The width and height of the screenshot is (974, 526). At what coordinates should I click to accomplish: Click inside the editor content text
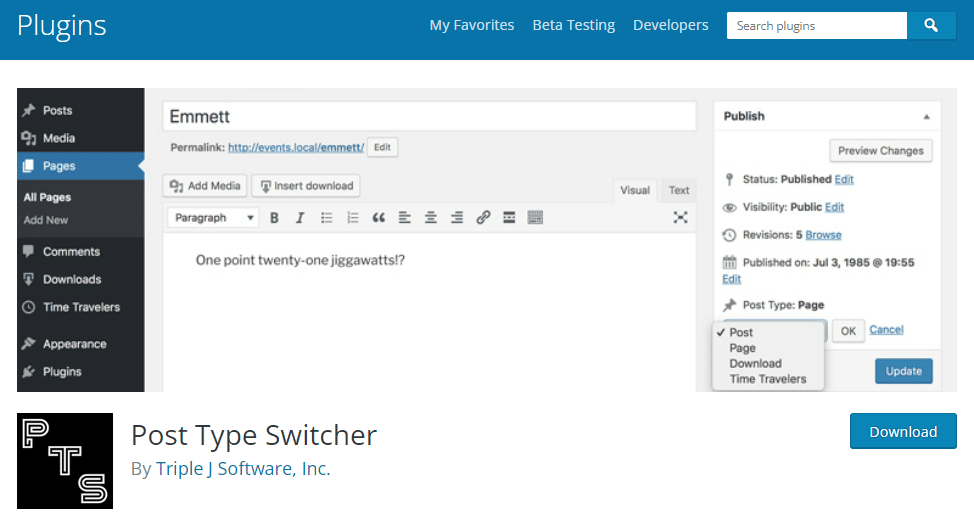click(301, 260)
